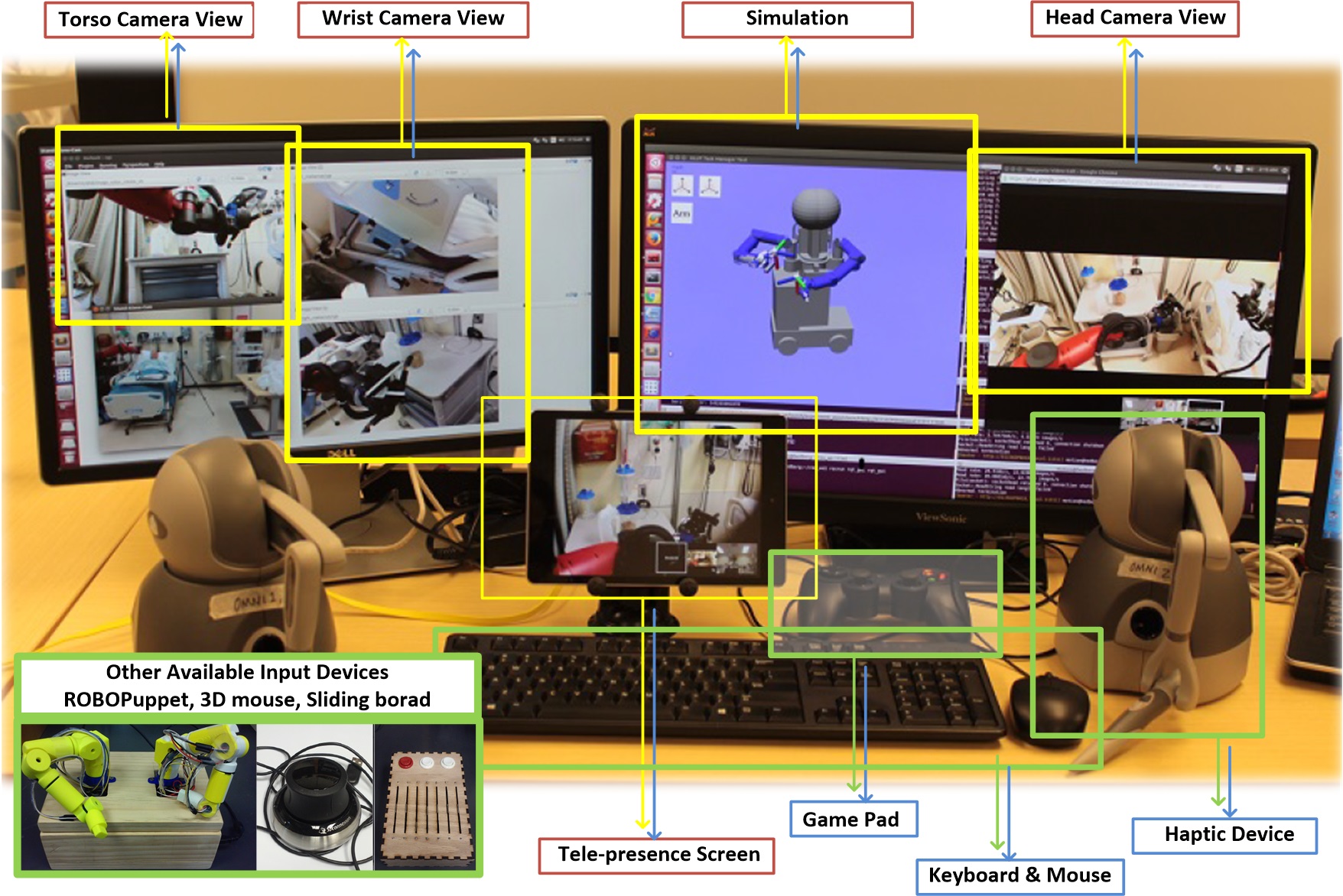The height and width of the screenshot is (896, 1343).
Task: Open System Settings gear in simulation monitor's launcher
Action: 654,200
